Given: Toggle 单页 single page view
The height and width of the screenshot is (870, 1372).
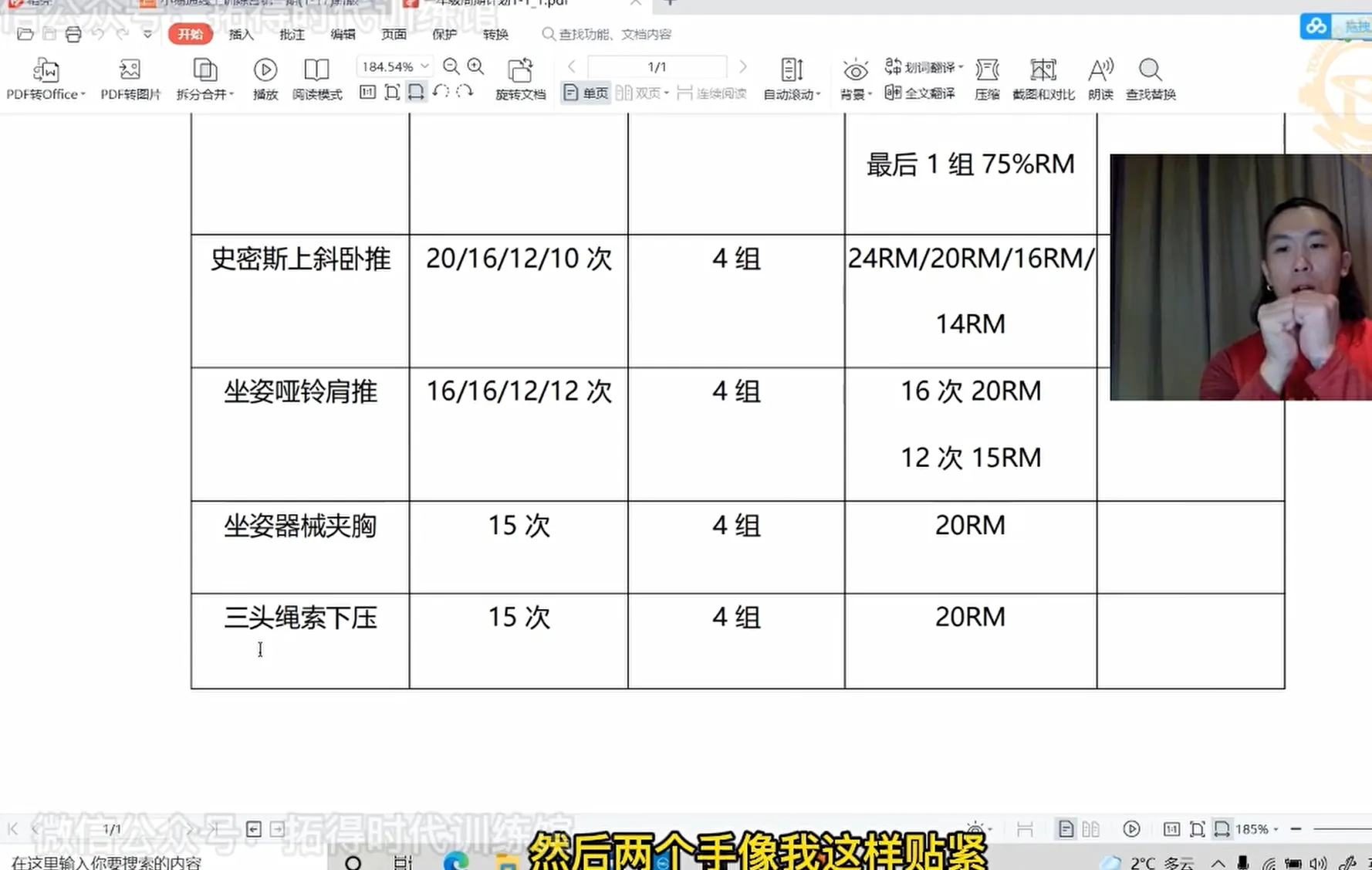Looking at the screenshot, I should [586, 93].
